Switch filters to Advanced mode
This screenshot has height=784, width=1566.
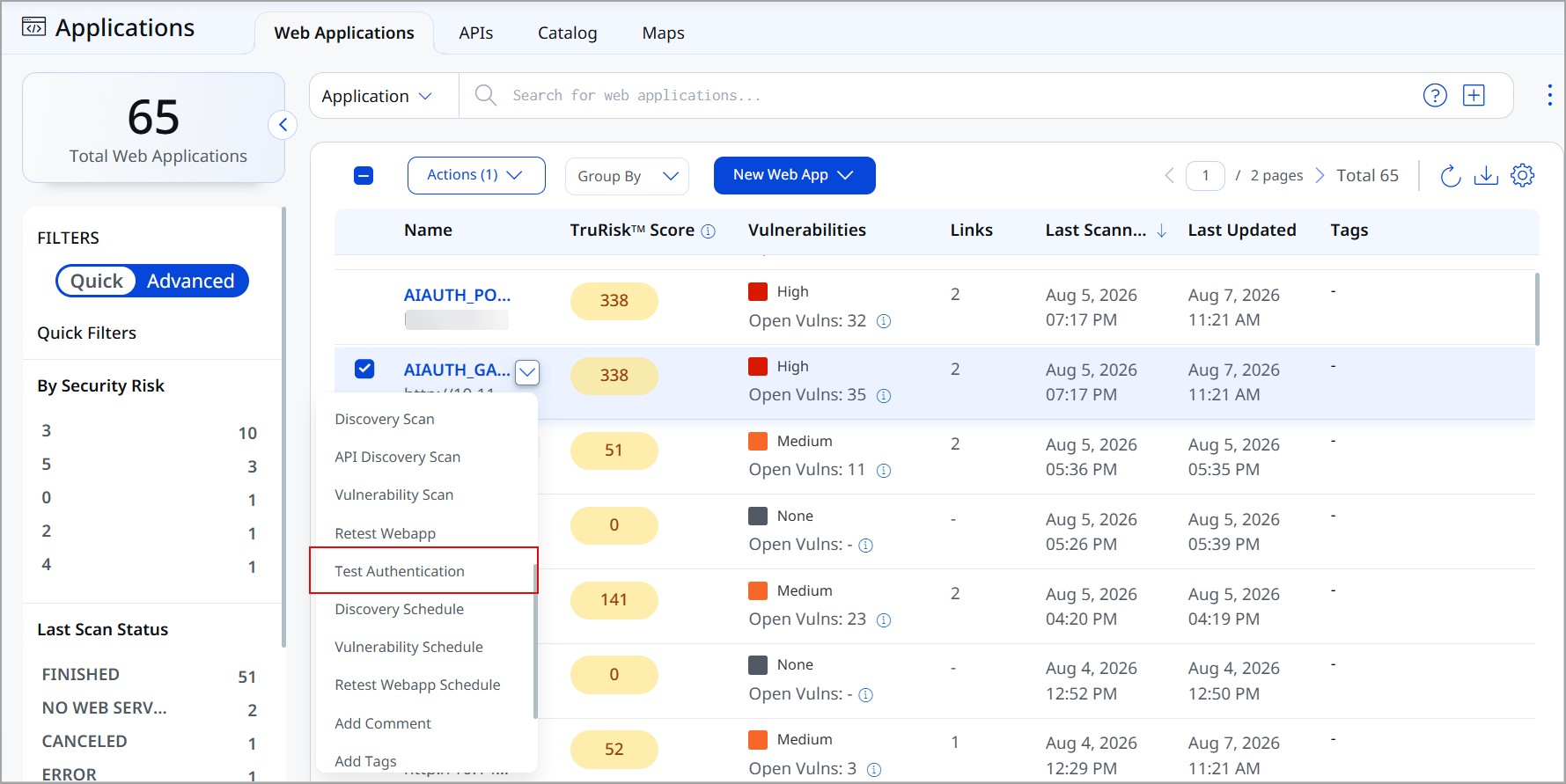pos(191,281)
